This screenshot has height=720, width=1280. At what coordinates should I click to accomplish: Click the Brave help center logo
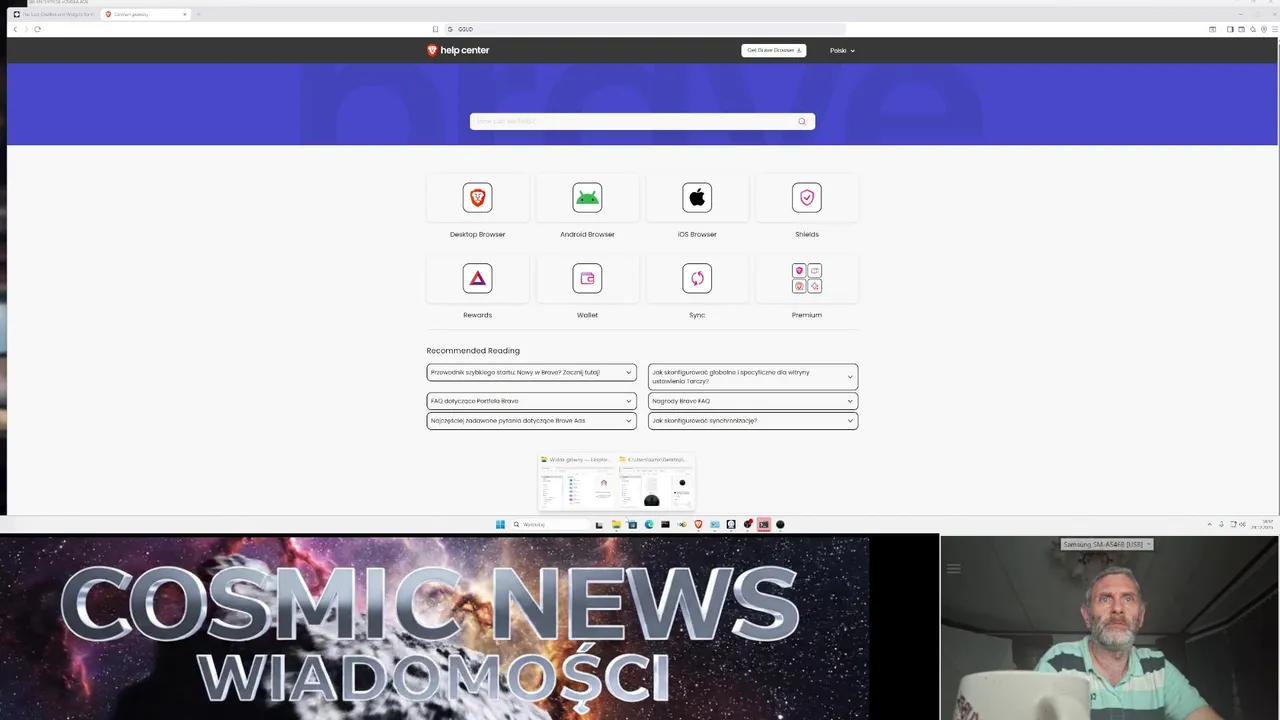[458, 50]
